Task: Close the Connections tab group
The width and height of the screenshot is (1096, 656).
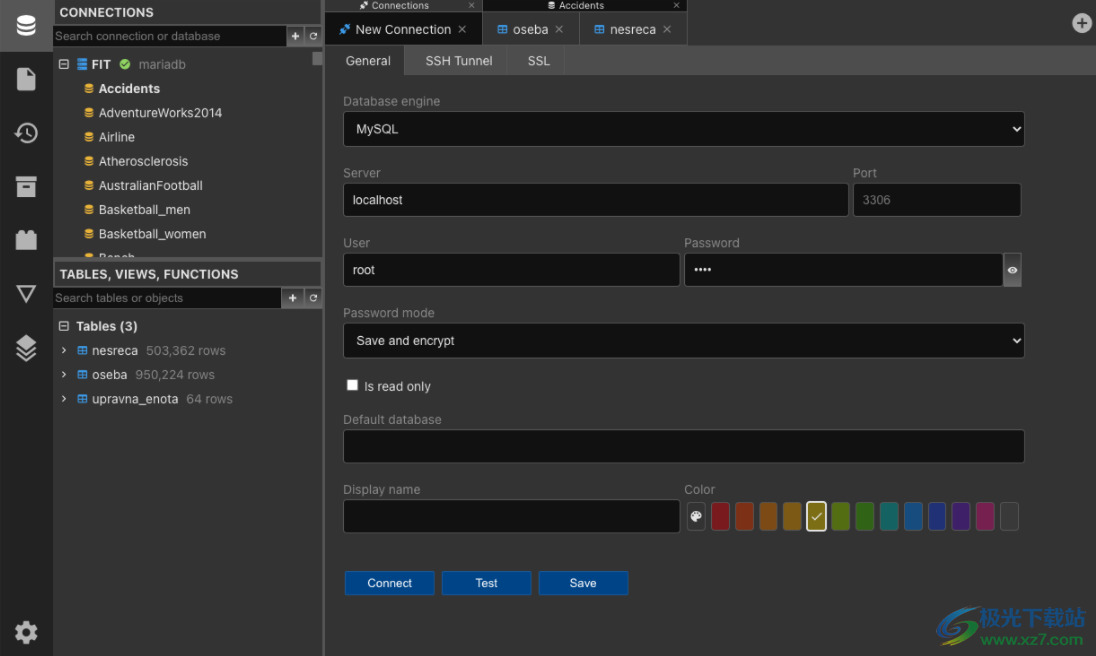Action: point(471,5)
